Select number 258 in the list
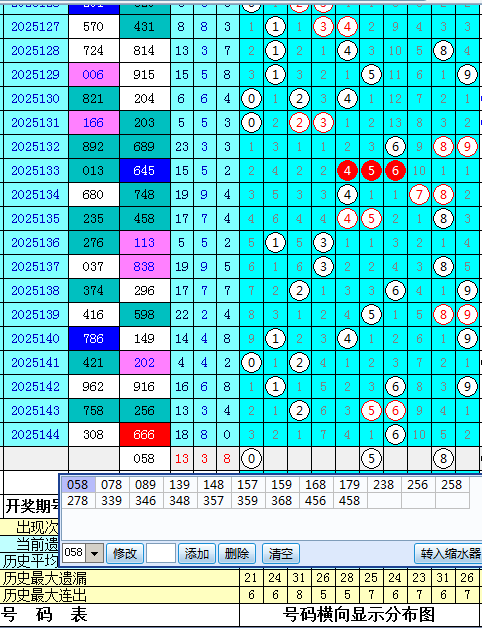This screenshot has height=628, width=482. coord(452,485)
